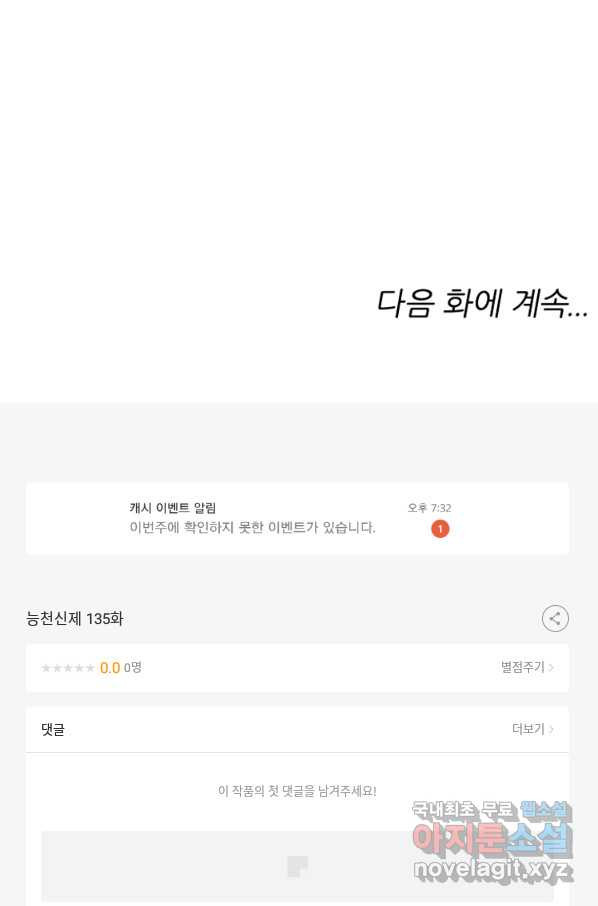
Task: Tap the 이 작품의 첫 댓글을 남겨주세요 prompt
Action: tap(298, 791)
